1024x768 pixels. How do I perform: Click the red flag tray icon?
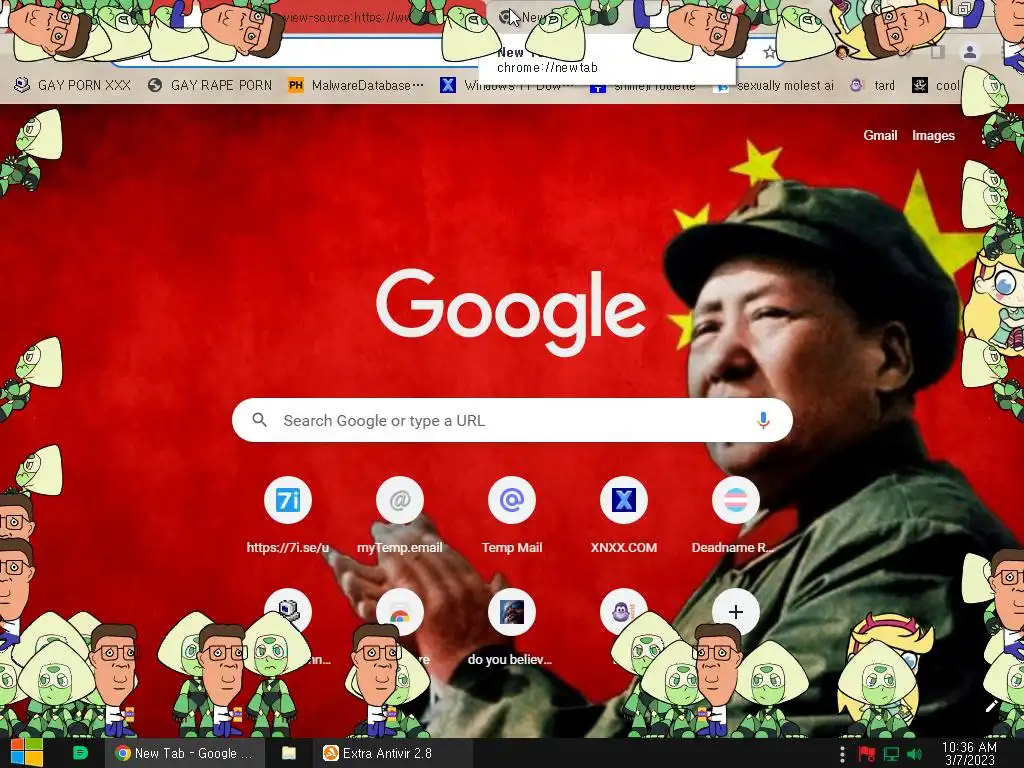click(x=867, y=754)
